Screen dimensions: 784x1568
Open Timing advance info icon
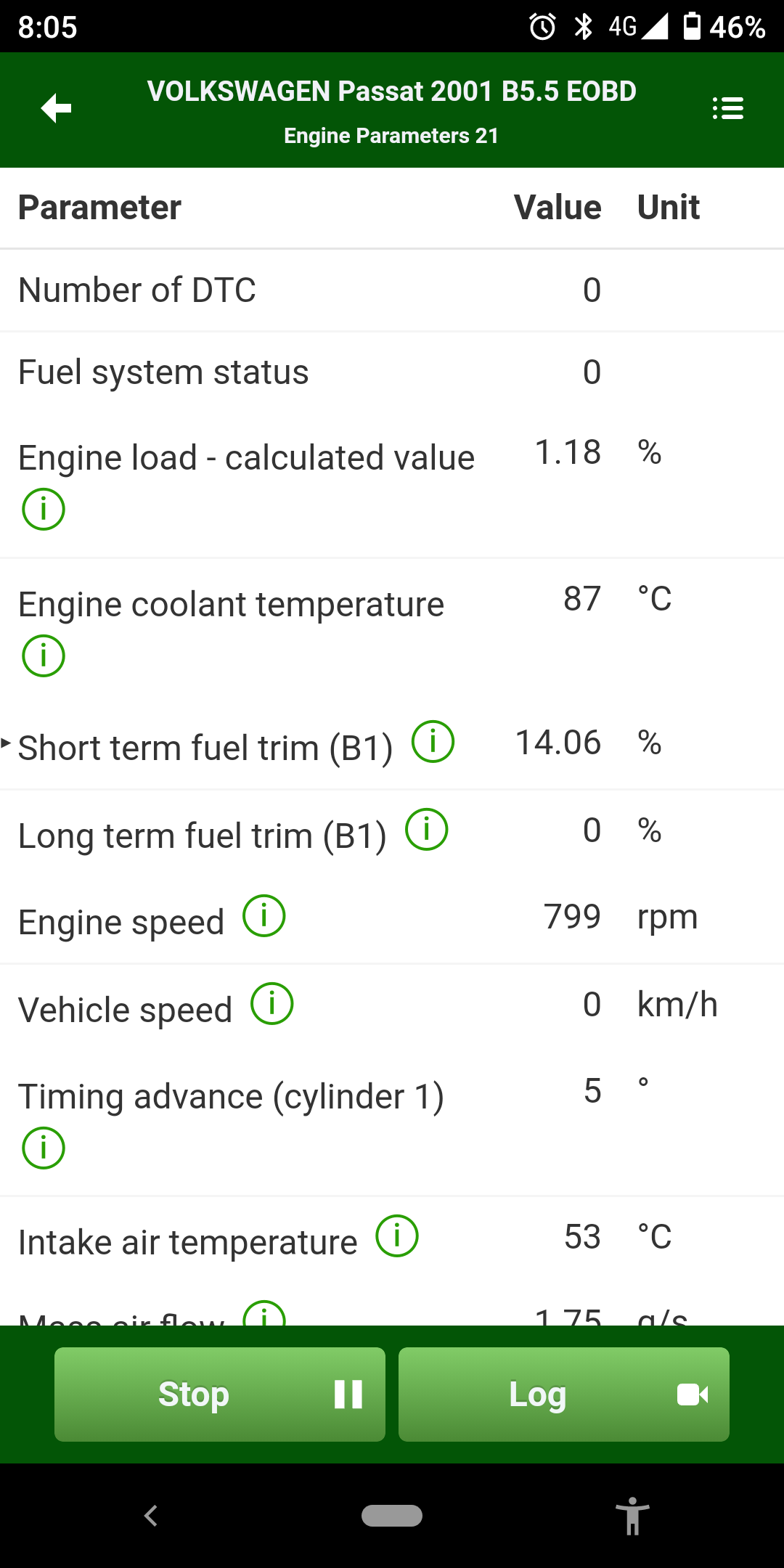(x=44, y=1148)
